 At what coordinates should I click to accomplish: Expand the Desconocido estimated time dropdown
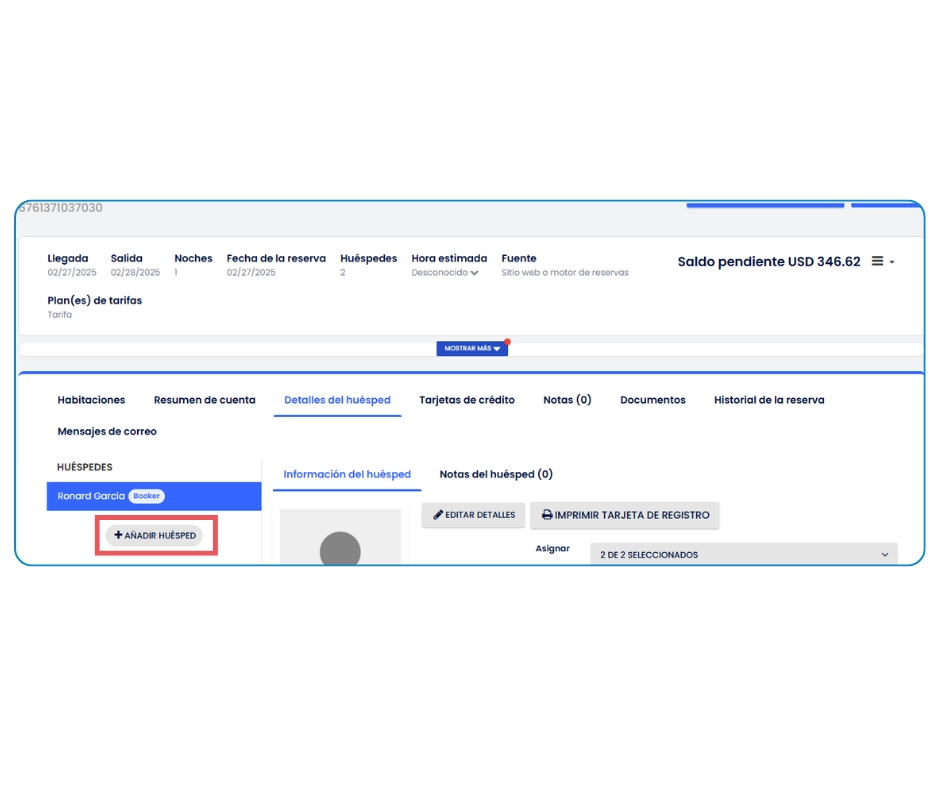[x=445, y=272]
